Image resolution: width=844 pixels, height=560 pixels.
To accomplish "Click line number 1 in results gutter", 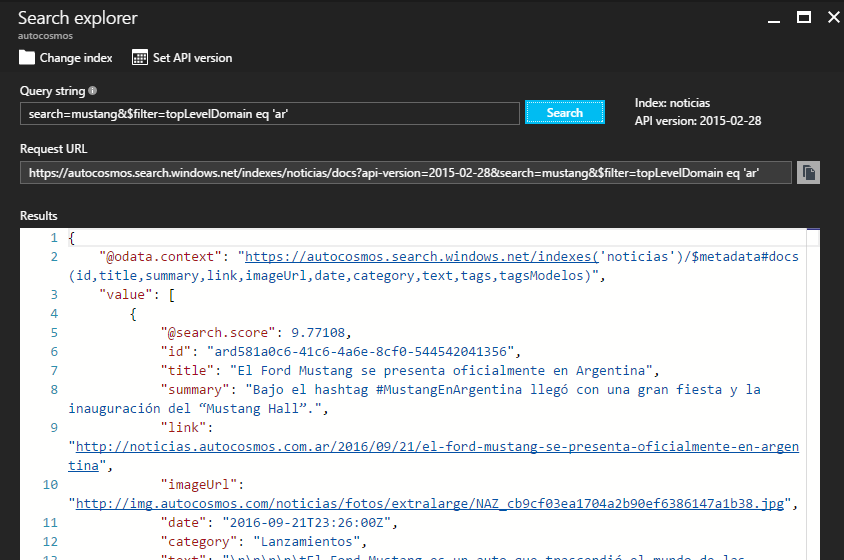I will (x=54, y=237).
